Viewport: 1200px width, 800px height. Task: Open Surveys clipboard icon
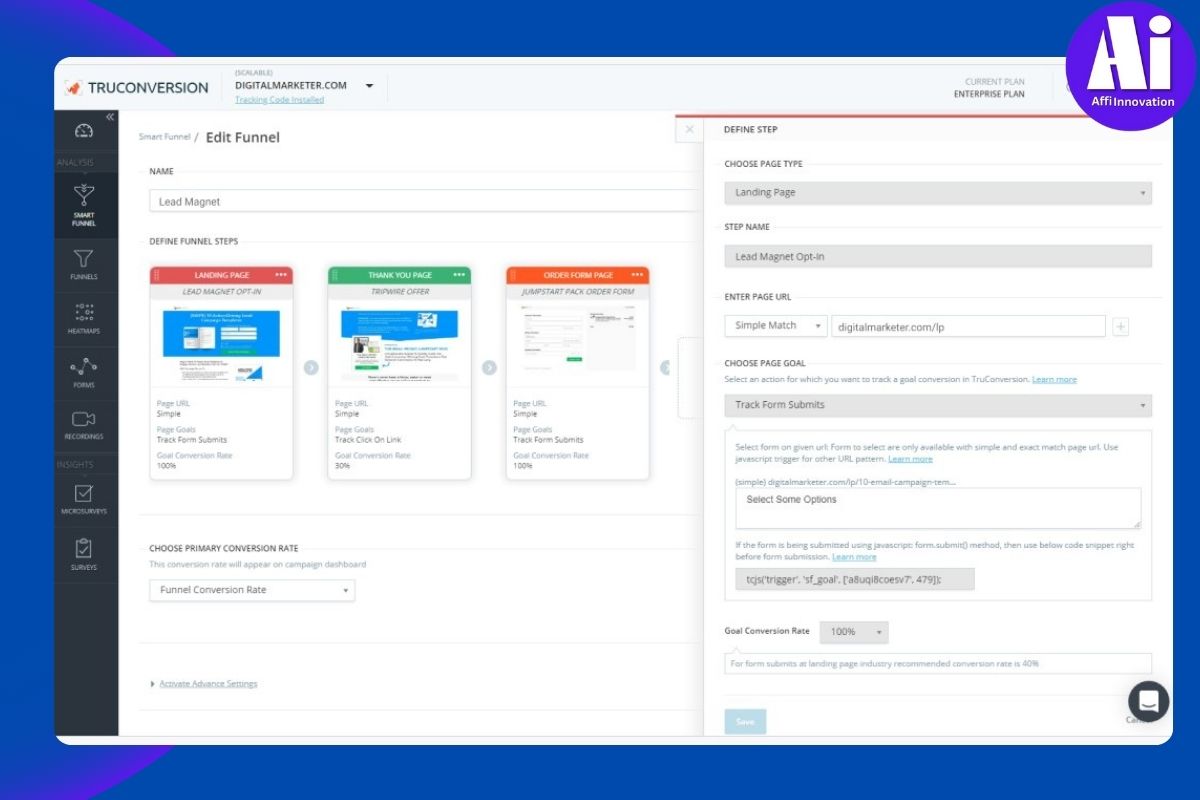84,549
